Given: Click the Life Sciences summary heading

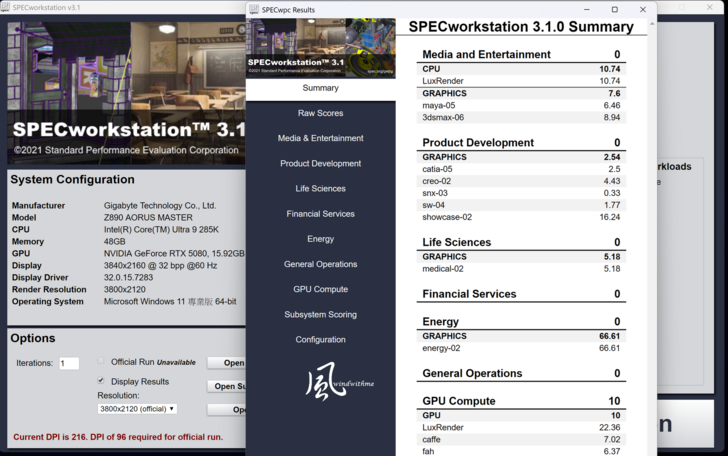Looking at the screenshot, I should pos(456,242).
